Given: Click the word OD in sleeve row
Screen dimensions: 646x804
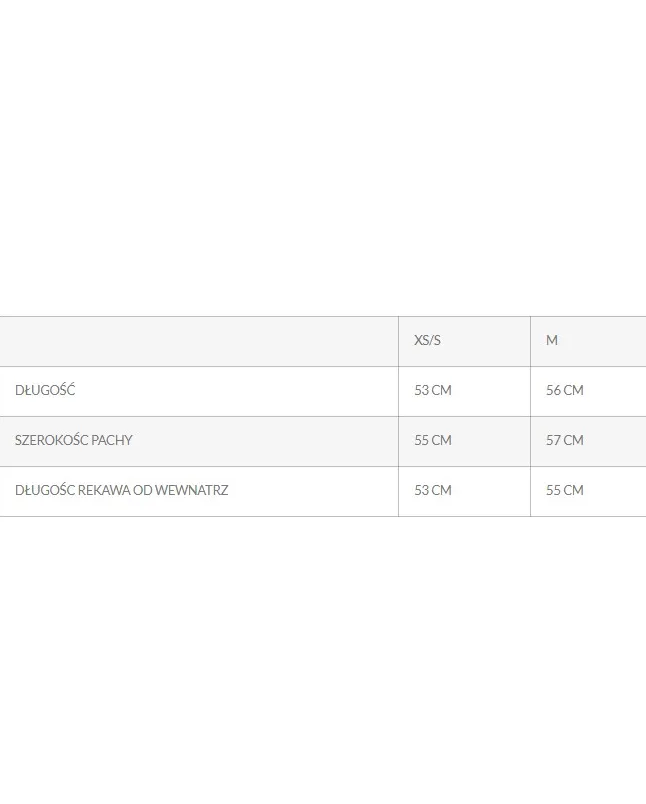Looking at the screenshot, I should click(x=143, y=490).
